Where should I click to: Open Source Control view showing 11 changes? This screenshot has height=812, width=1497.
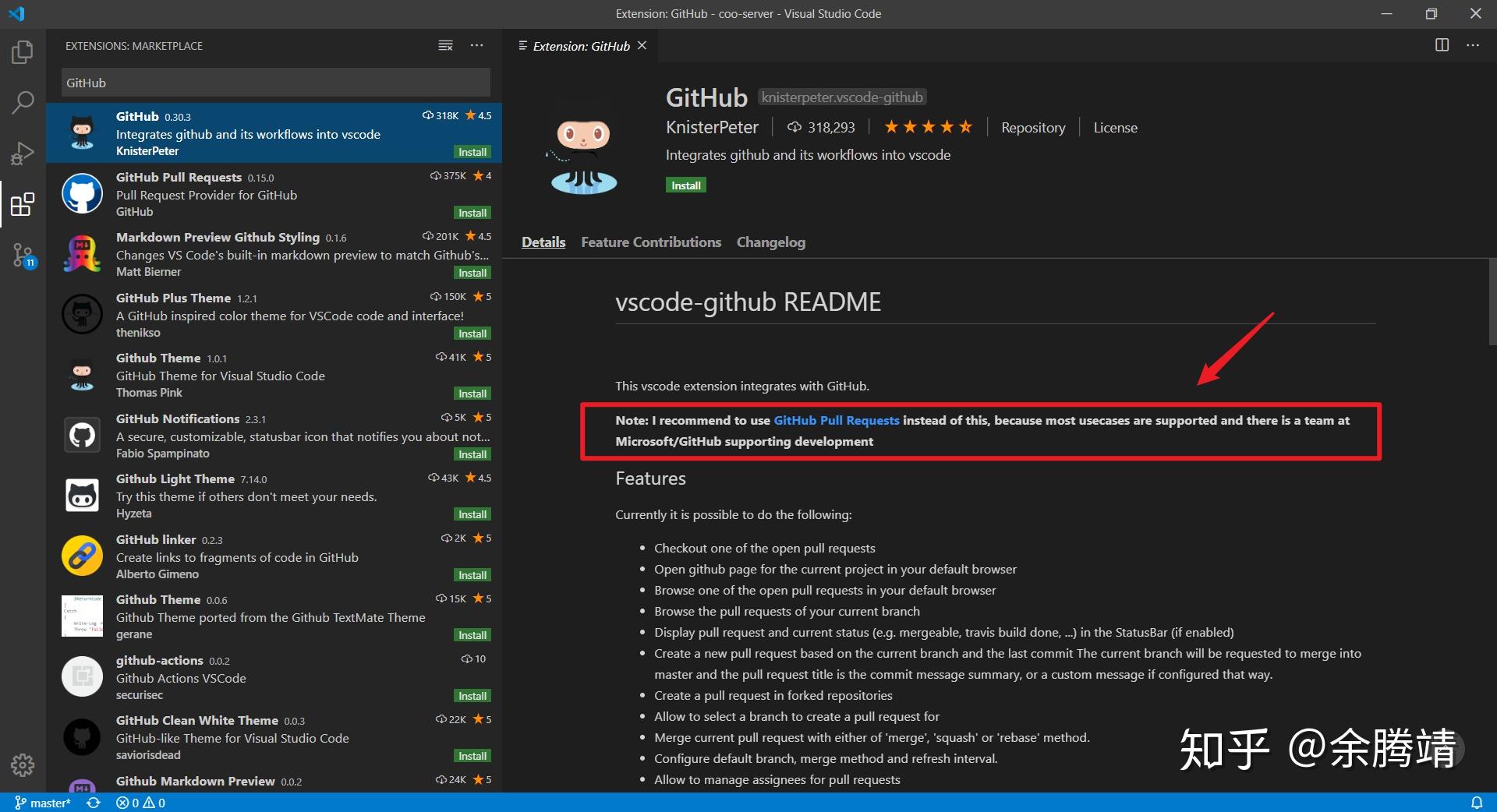(x=23, y=256)
